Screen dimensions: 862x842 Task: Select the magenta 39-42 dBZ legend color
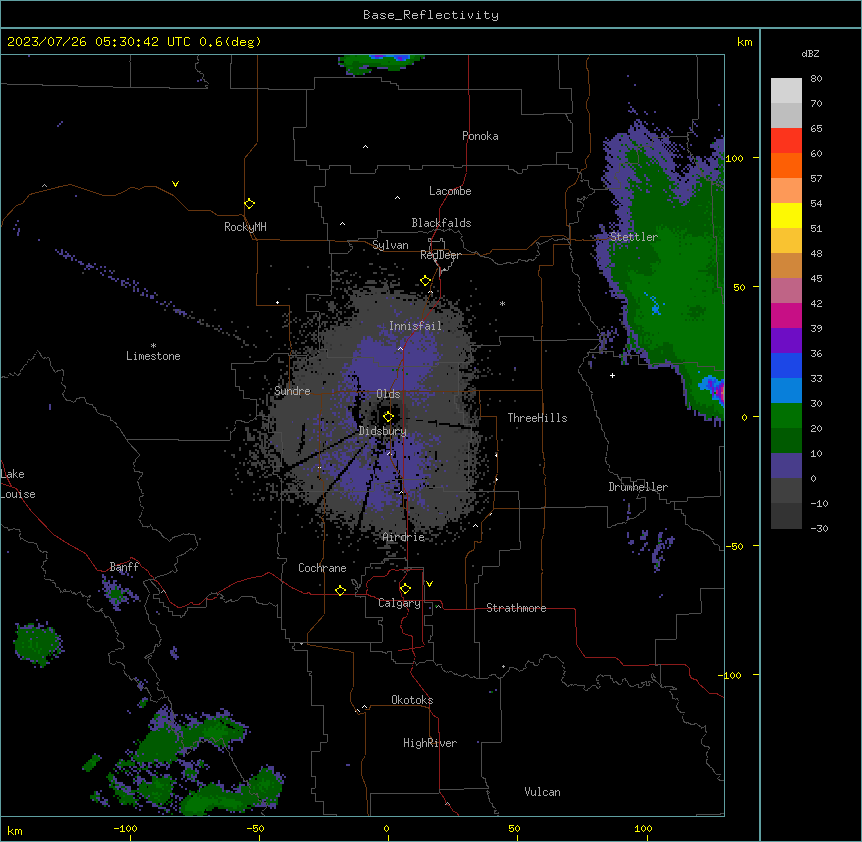pyautogui.click(x=786, y=315)
